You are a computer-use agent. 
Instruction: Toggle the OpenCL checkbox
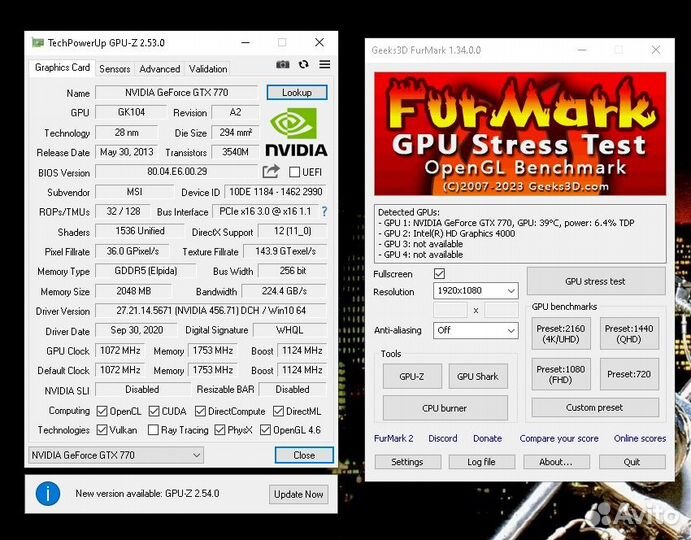pos(102,411)
